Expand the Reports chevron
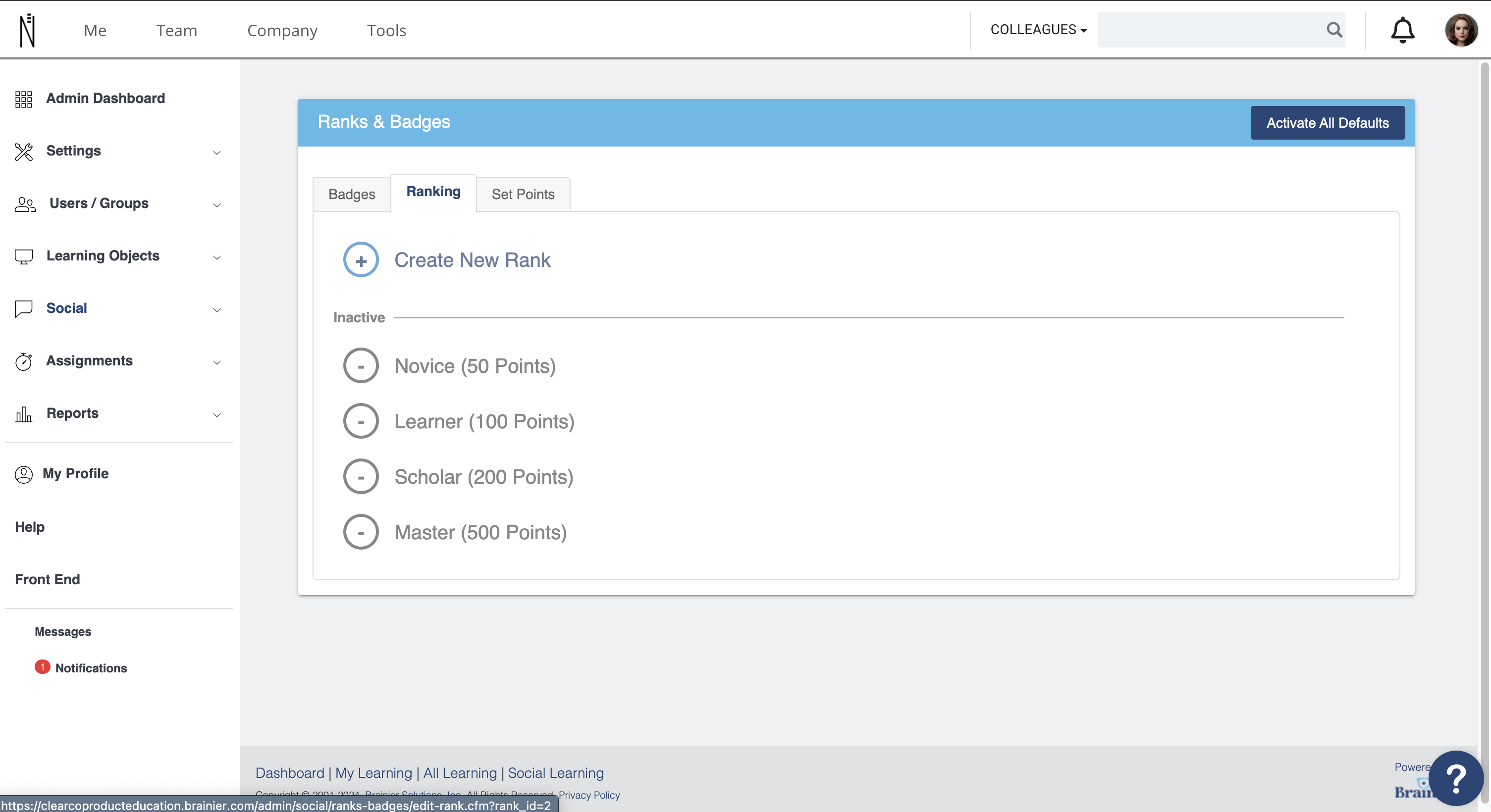 [x=217, y=415]
